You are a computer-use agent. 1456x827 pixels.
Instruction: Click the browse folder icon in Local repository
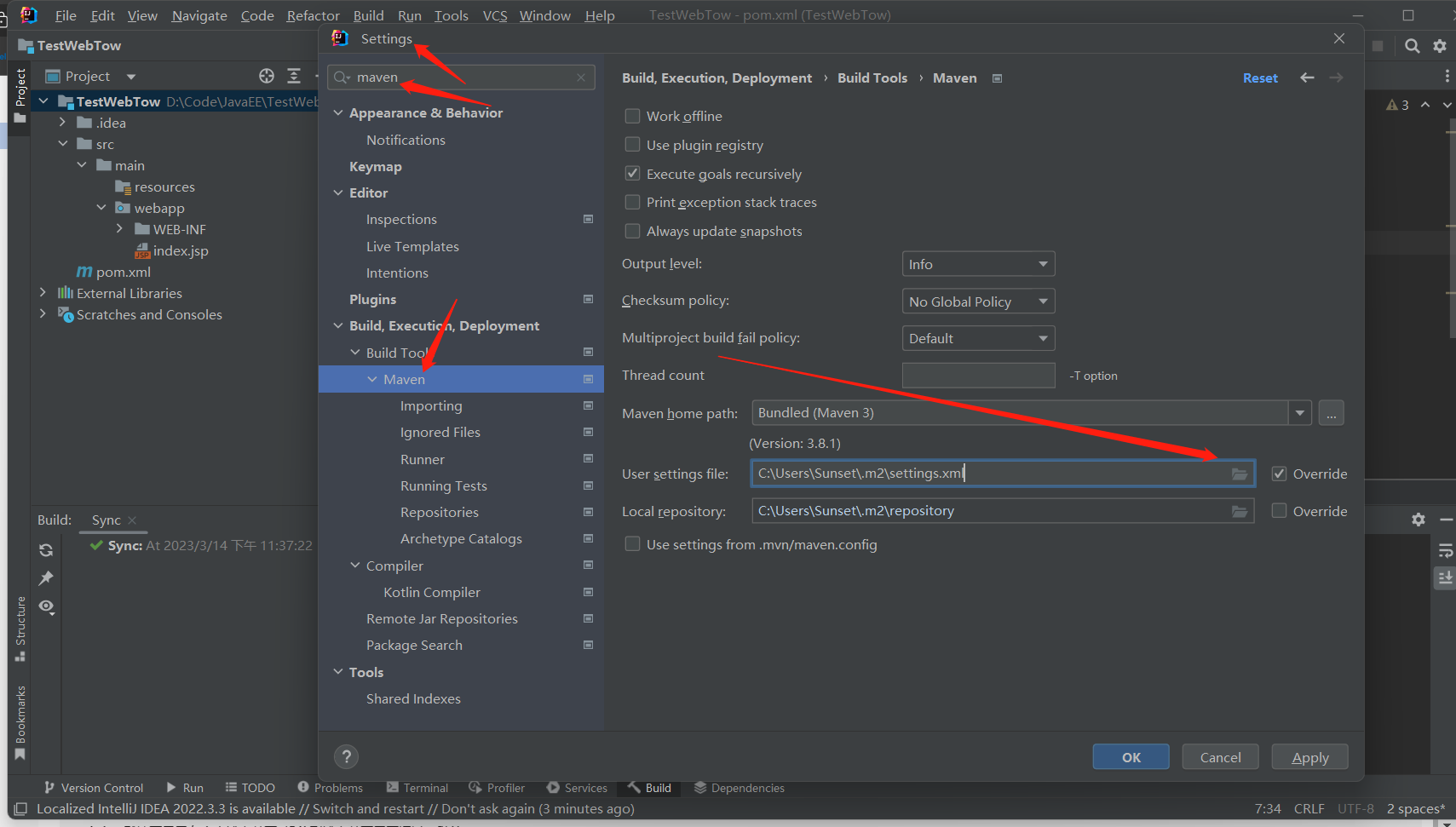point(1240,511)
